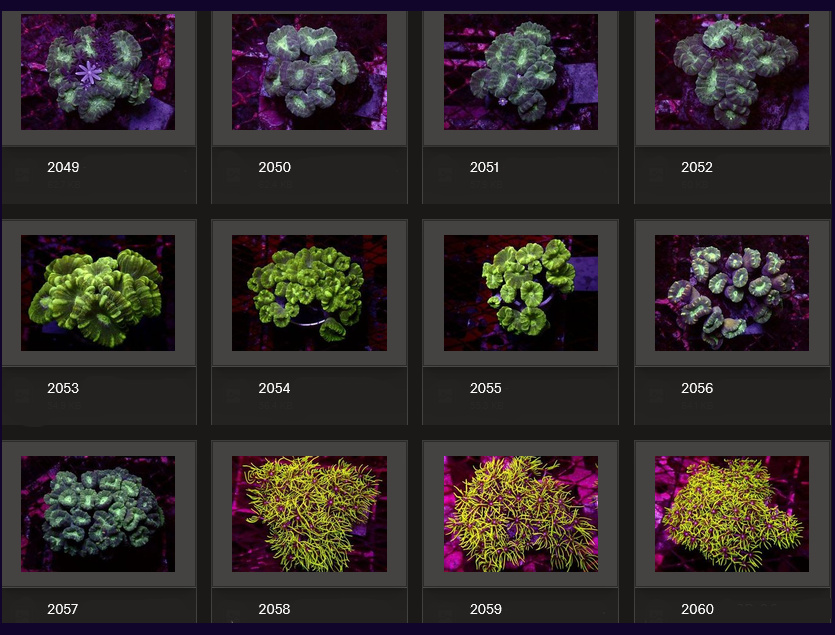The width and height of the screenshot is (835, 635).
Task: Select the file name label 2053
Action: coord(63,388)
